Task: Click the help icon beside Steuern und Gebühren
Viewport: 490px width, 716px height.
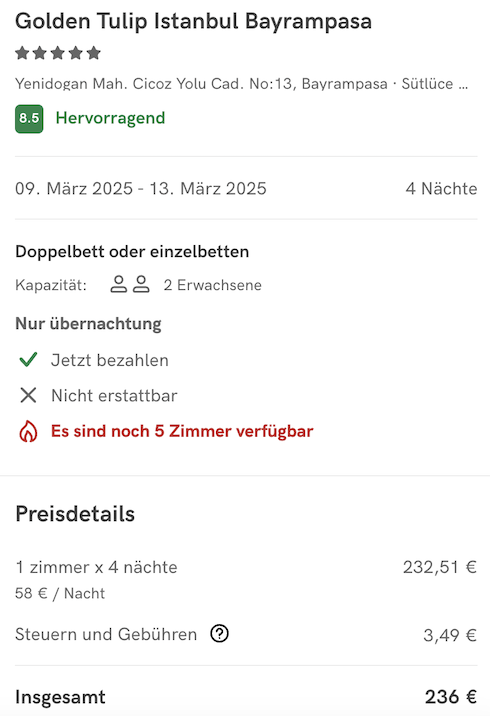Action: pyautogui.click(x=219, y=634)
